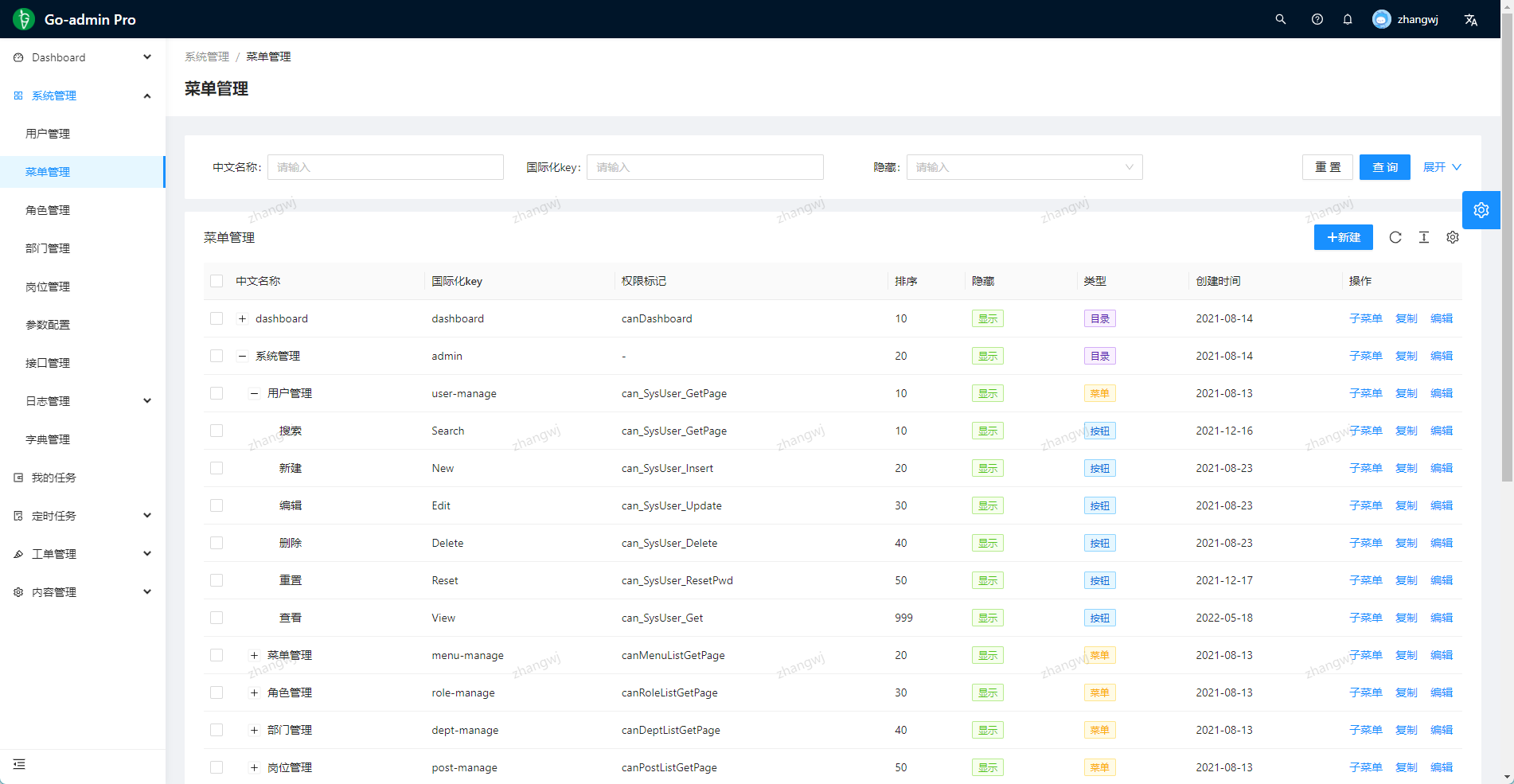Select the dashboard row checkbox
The width and height of the screenshot is (1514, 784).
217,318
